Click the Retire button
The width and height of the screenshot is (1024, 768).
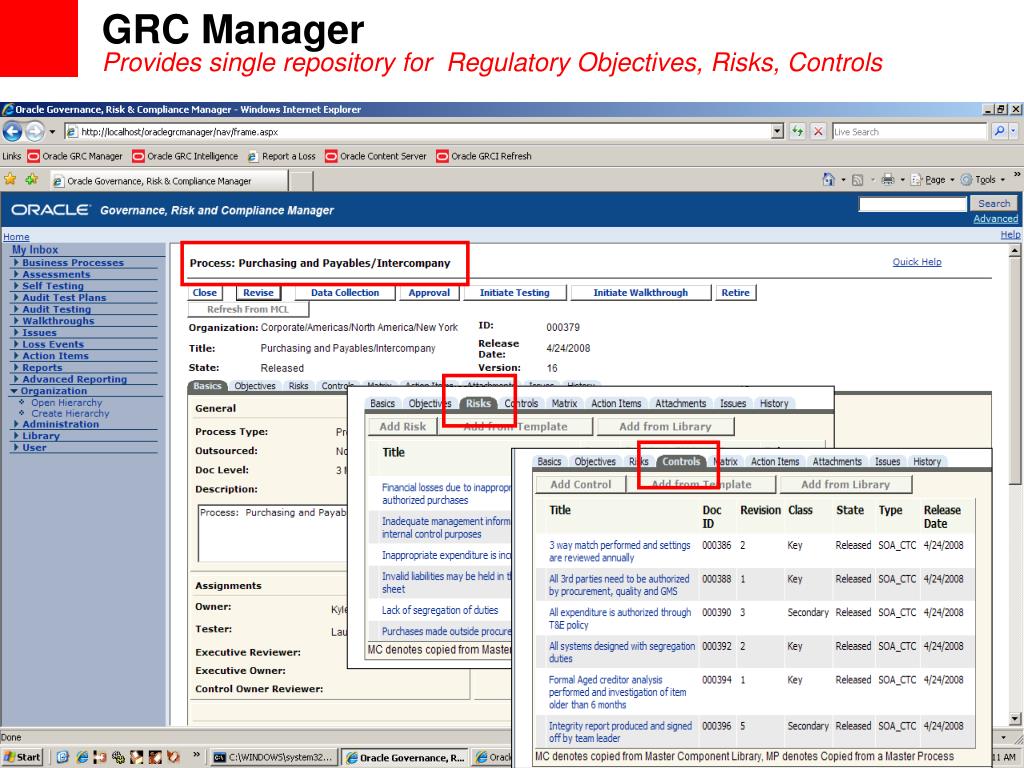pos(735,293)
